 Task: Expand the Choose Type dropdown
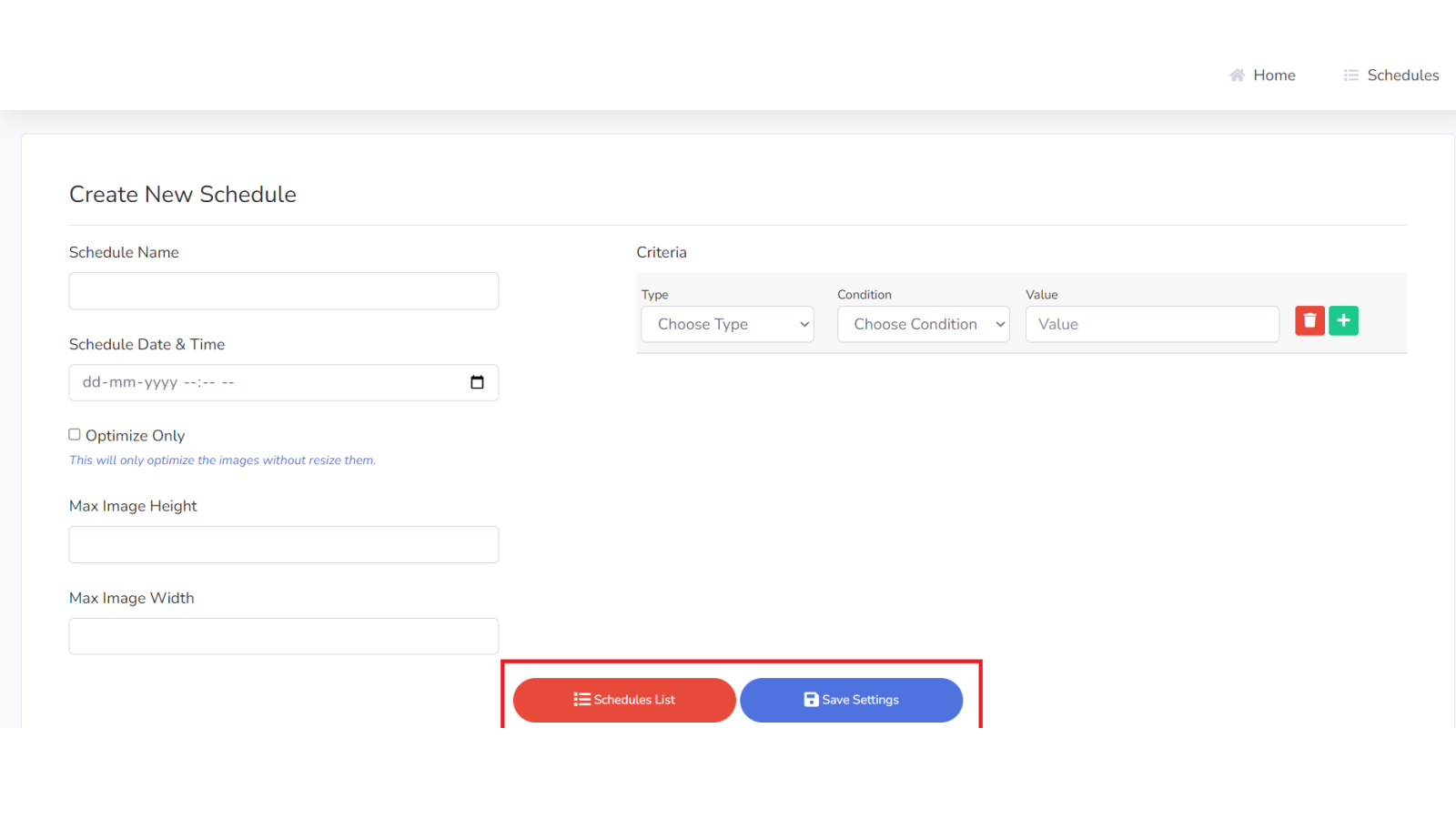(727, 324)
